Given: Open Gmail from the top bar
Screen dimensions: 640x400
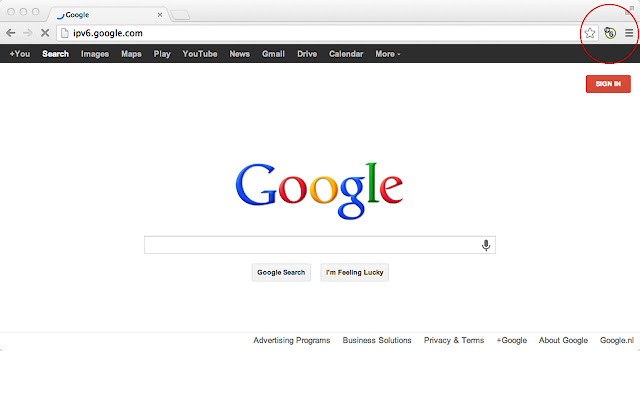Looking at the screenshot, I should click(273, 54).
